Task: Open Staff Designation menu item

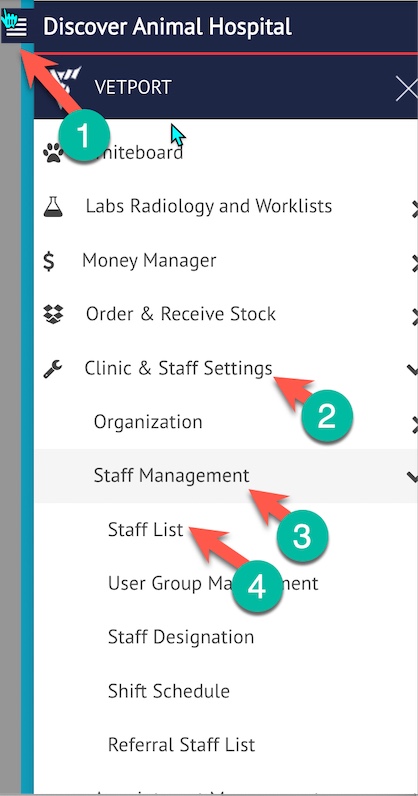Action: [x=181, y=637]
